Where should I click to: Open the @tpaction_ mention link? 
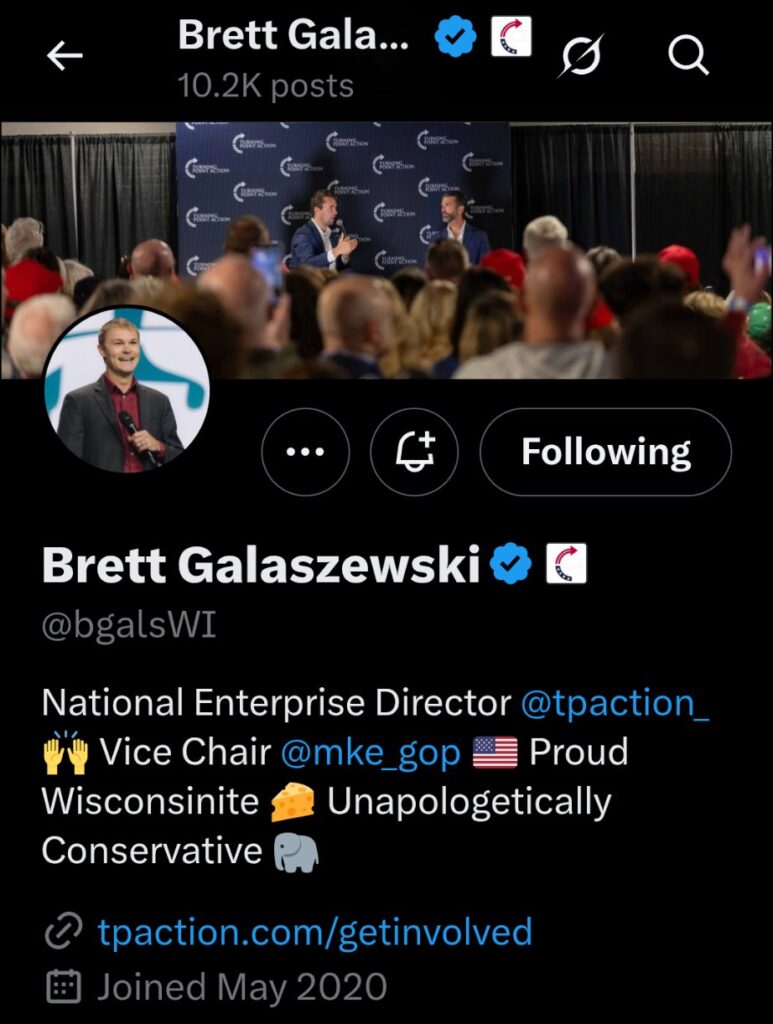[x=615, y=703]
